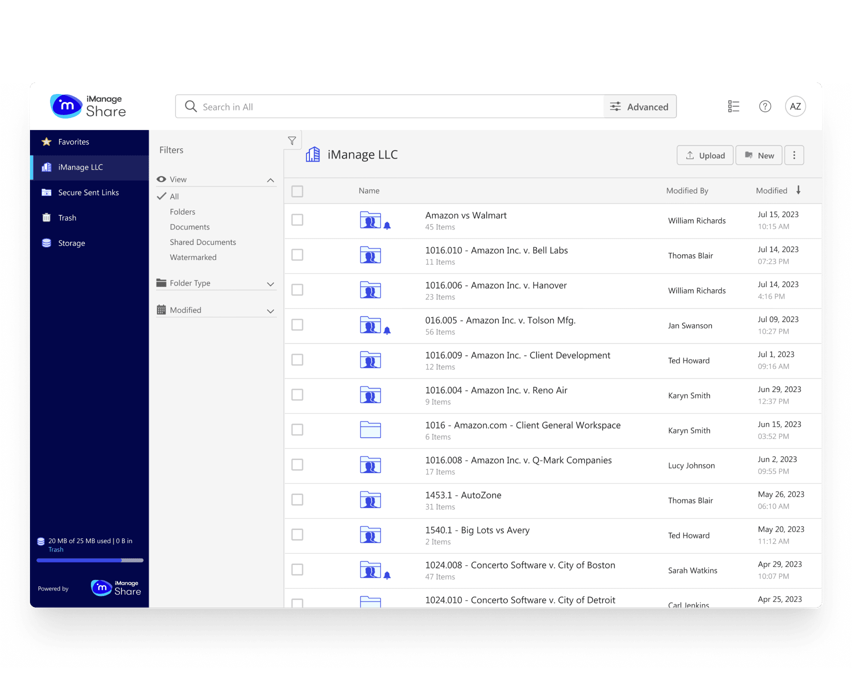Click the bell on Amazon Inc. v. Tolson Mfg.
Viewport: 852px width, 690px height.
(387, 330)
